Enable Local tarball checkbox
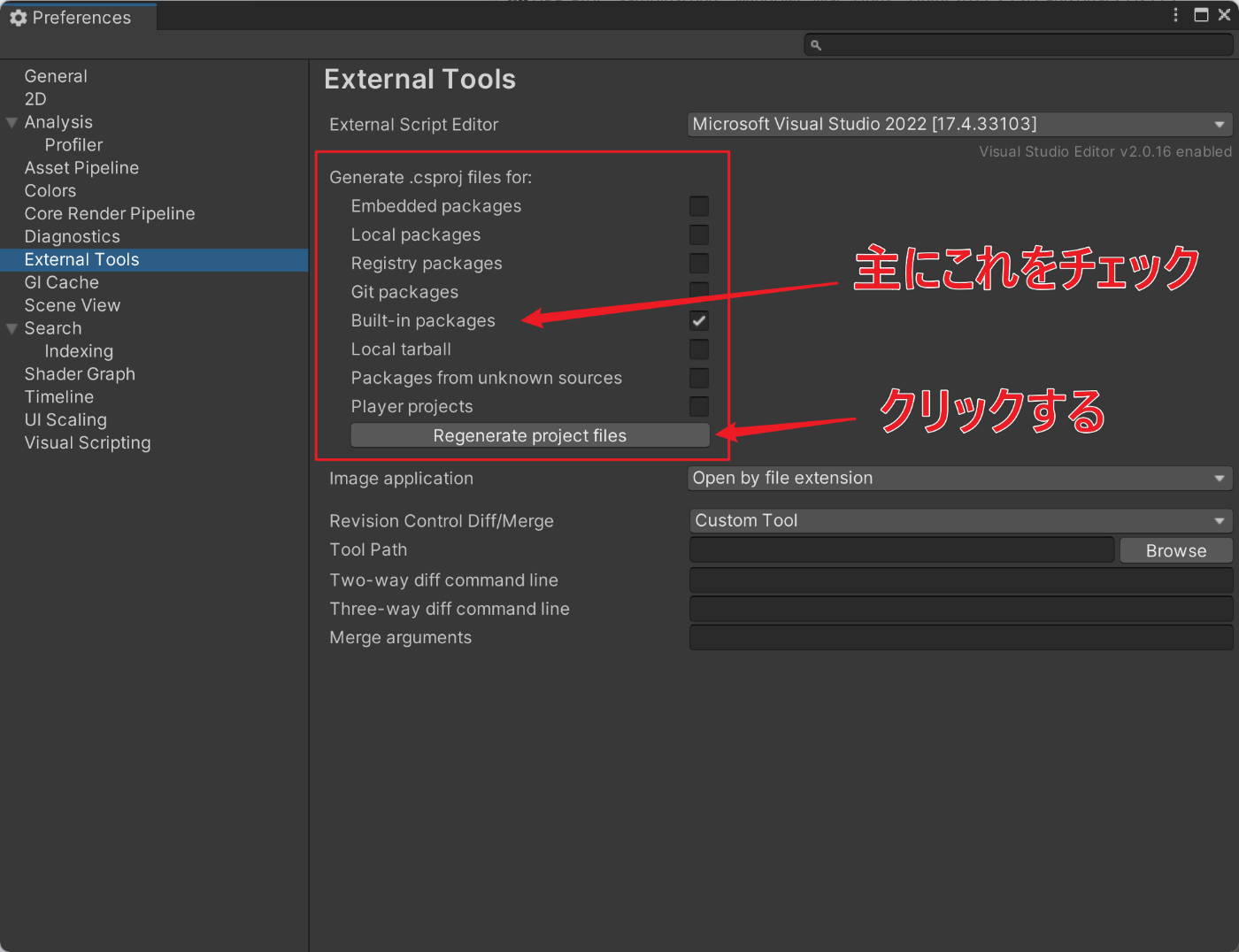This screenshot has width=1239, height=952. 699,349
